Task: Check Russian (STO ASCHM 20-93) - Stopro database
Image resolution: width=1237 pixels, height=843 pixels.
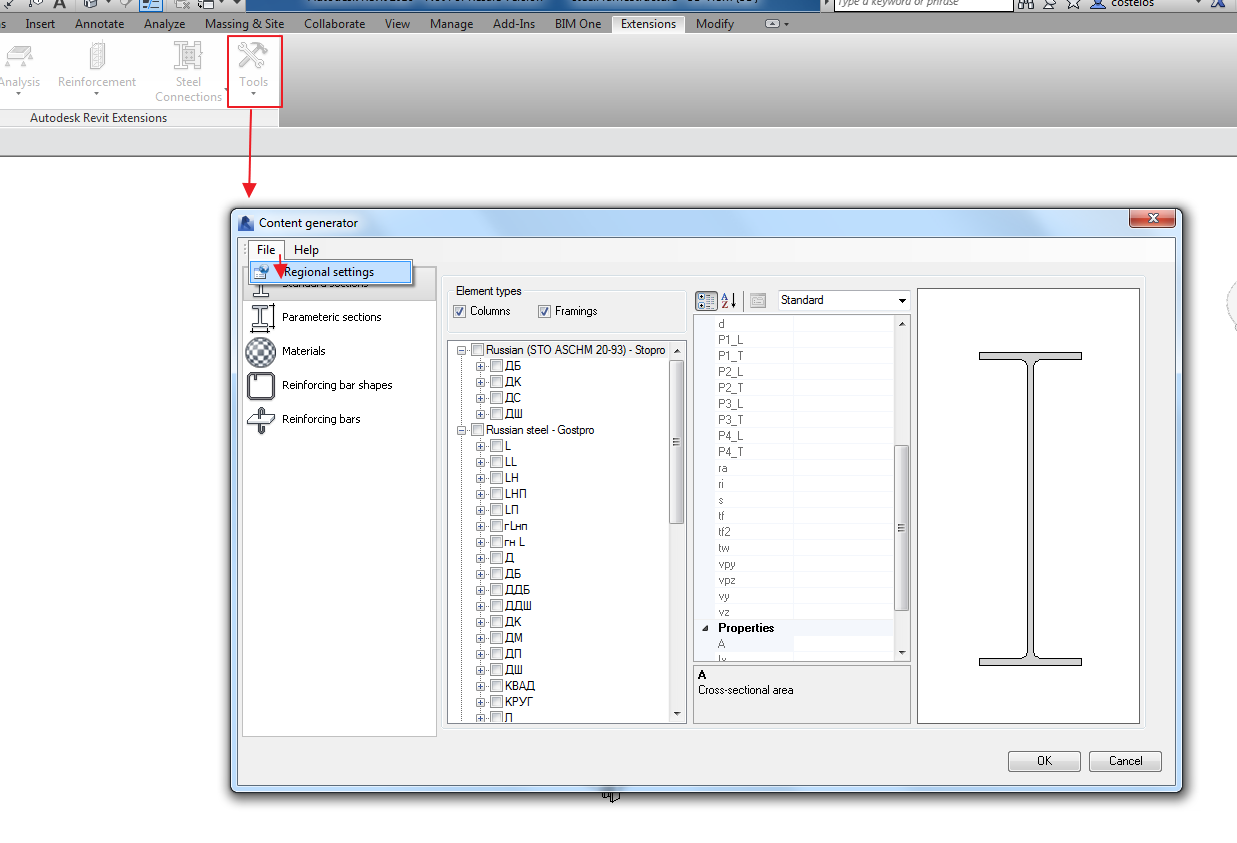Action: point(478,350)
